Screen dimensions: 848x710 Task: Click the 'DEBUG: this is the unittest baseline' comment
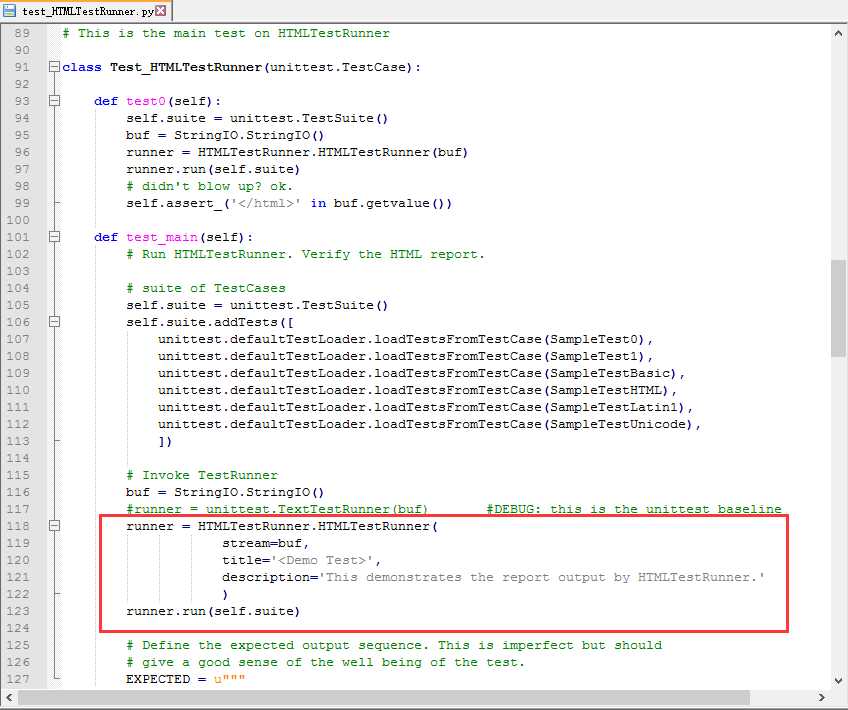point(634,509)
